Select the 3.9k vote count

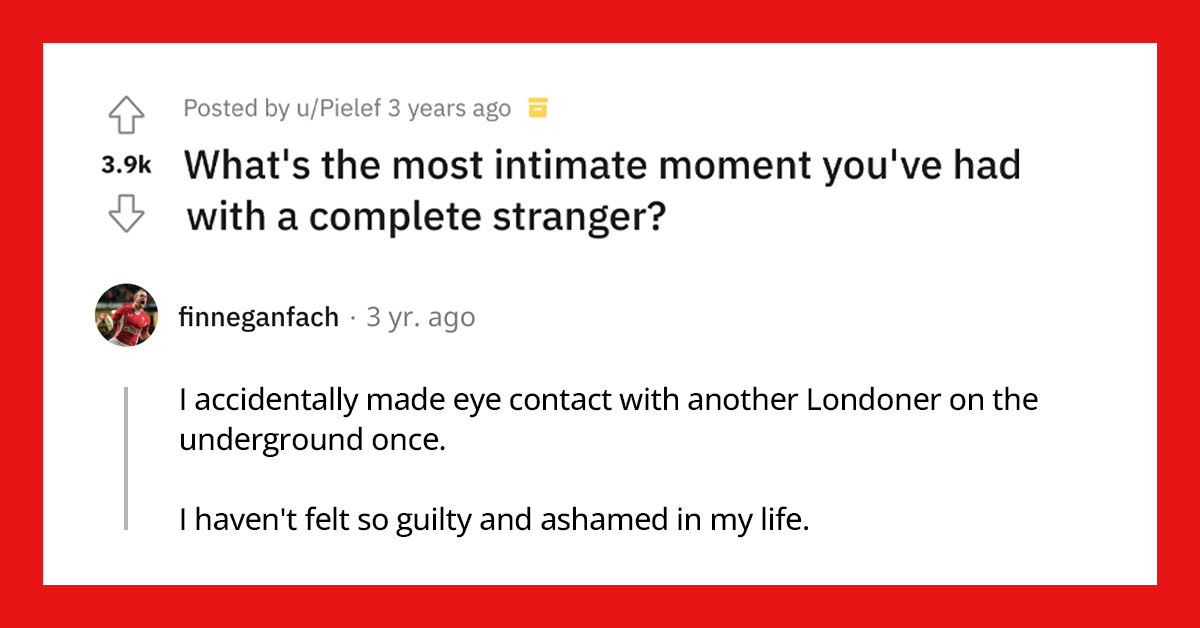pos(125,162)
